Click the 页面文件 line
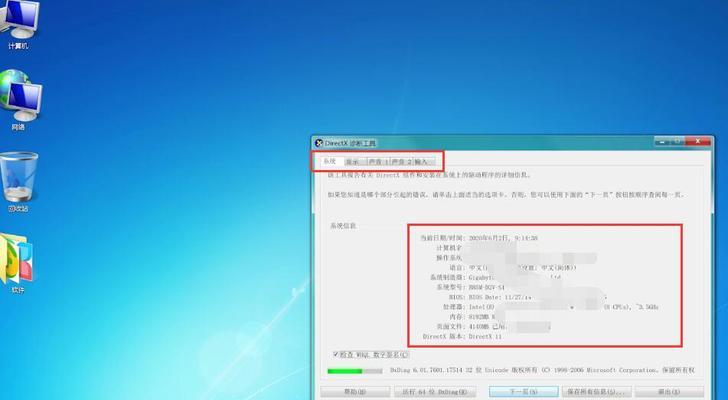This screenshot has width=728, height=400. (x=493, y=326)
